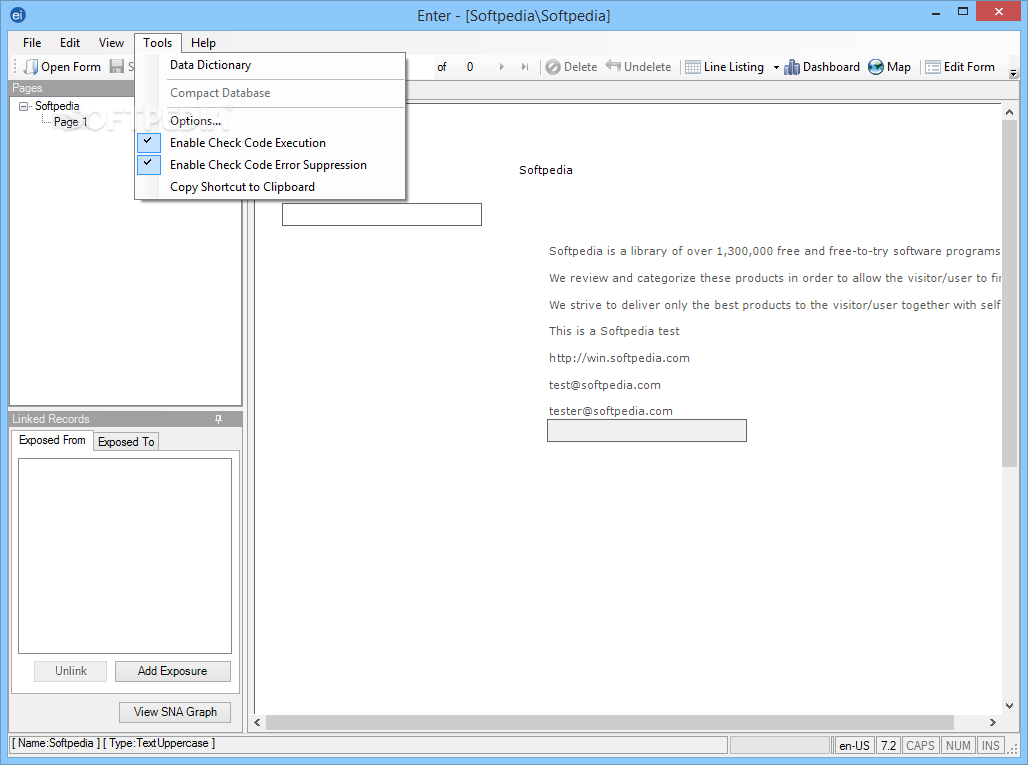Jump to the last record arrow

[x=524, y=67]
